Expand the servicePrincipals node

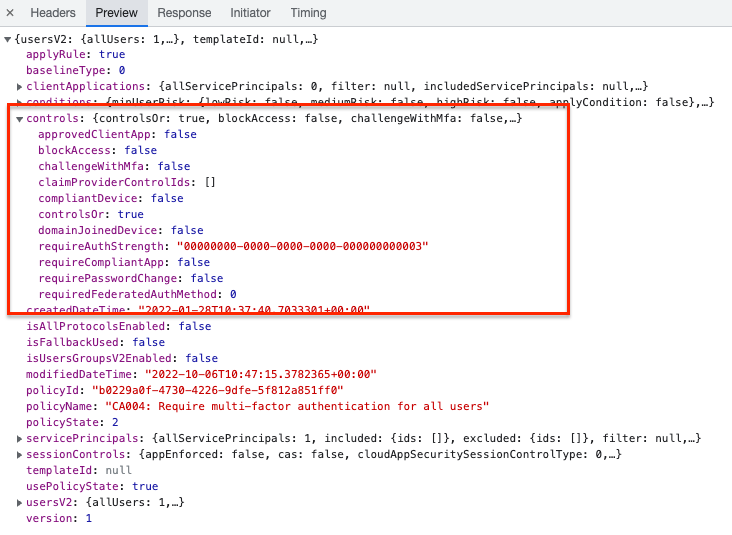20,438
